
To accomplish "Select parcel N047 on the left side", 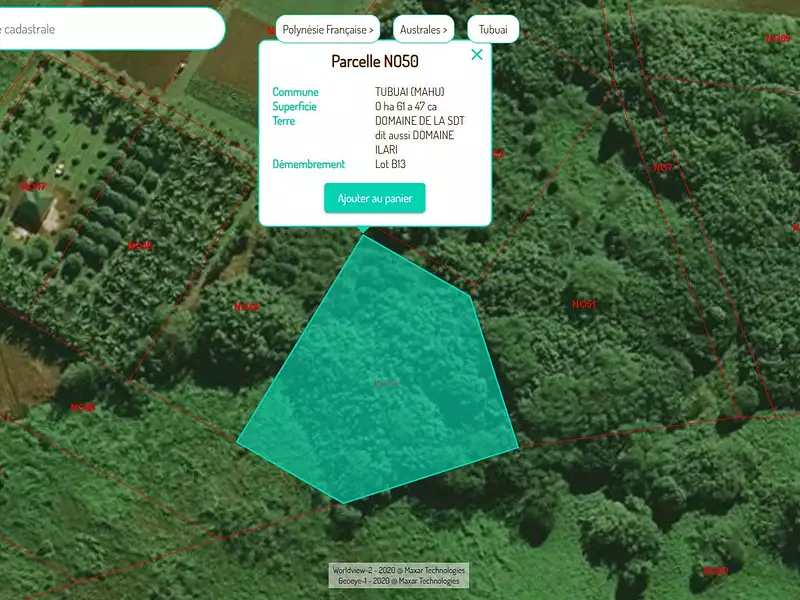I will click(x=35, y=186).
